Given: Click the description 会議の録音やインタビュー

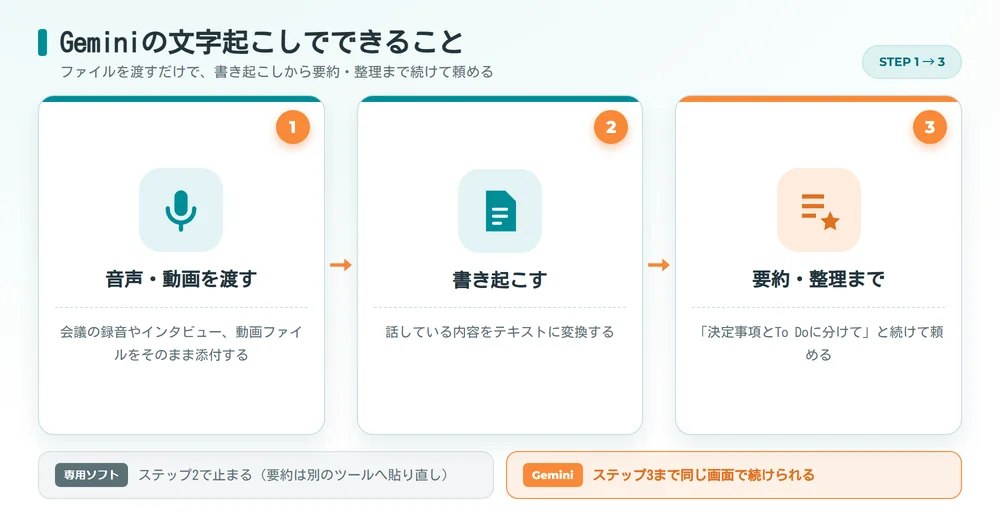Looking at the screenshot, I should (181, 343).
